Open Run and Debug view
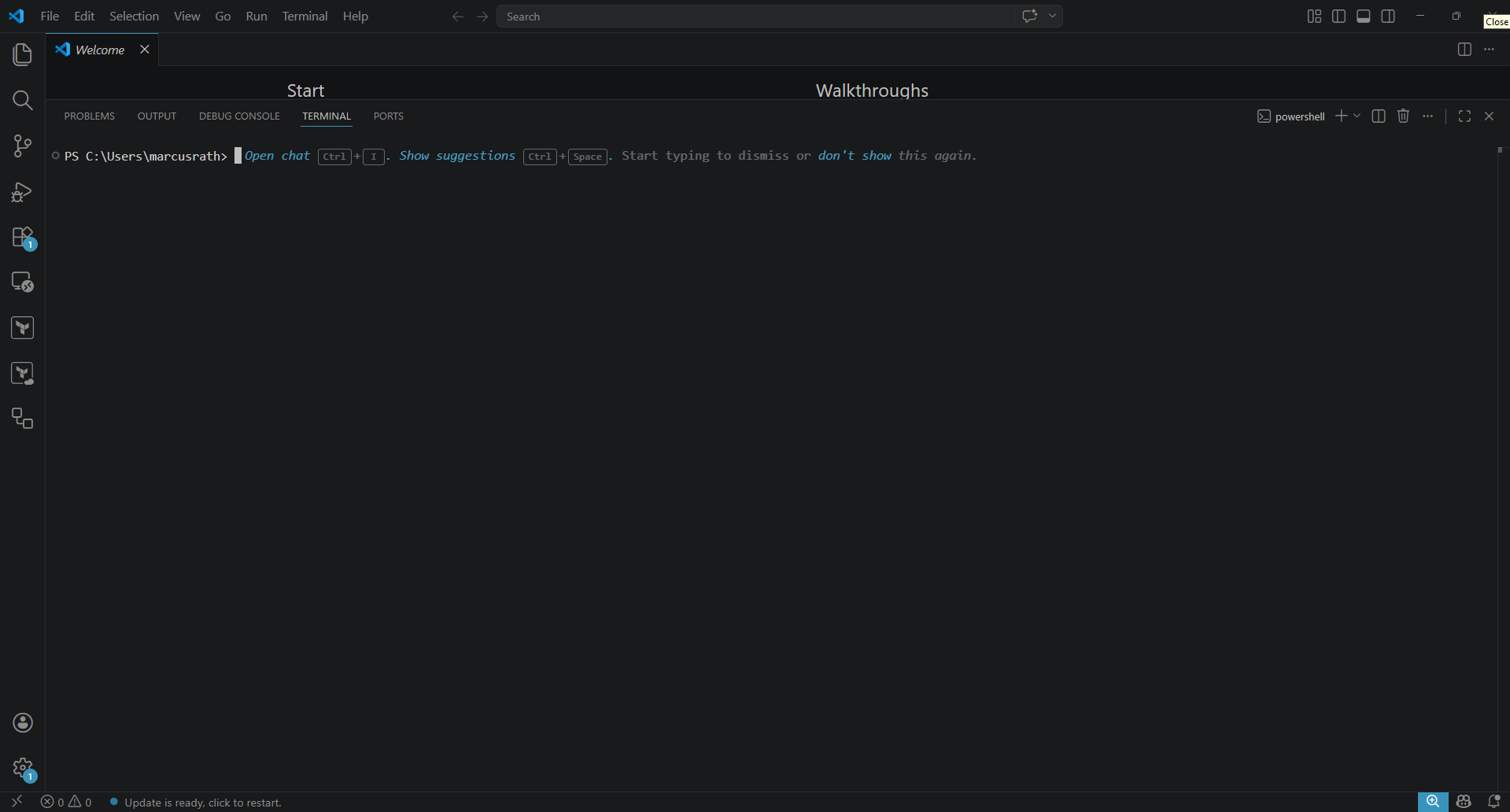Screen dimensions: 1510x812 [23, 192]
